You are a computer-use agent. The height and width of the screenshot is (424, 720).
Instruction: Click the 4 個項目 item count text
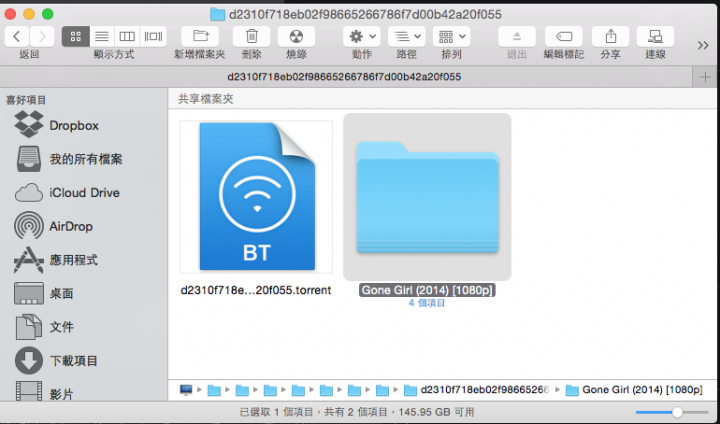pyautogui.click(x=427, y=303)
